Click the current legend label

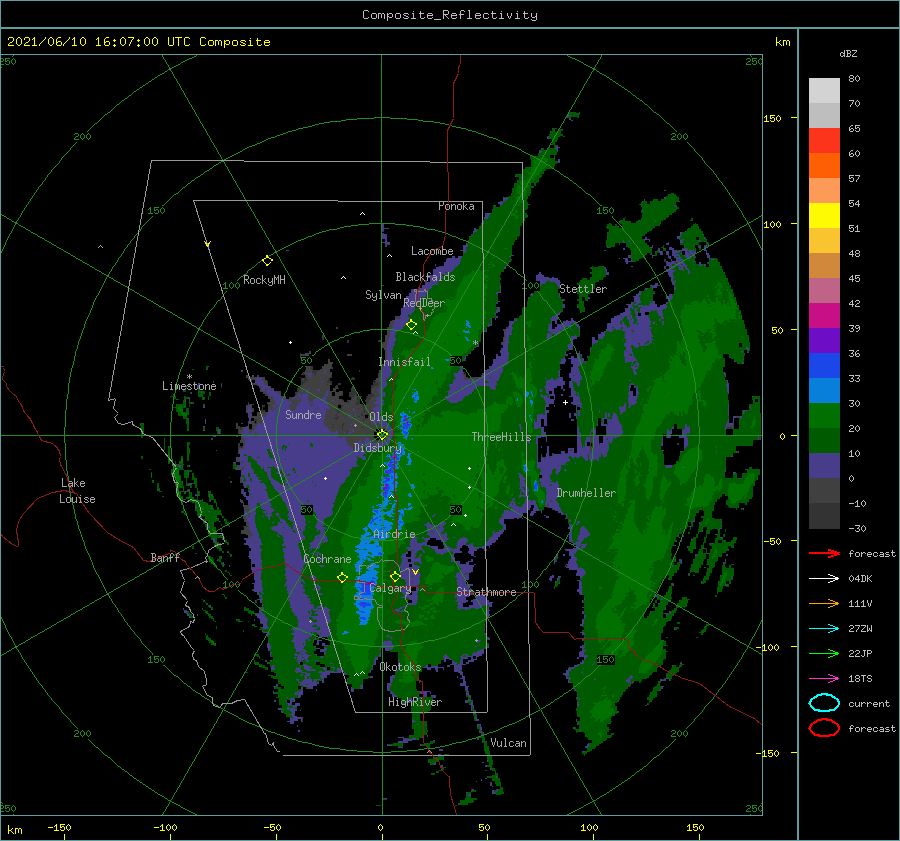click(x=869, y=704)
